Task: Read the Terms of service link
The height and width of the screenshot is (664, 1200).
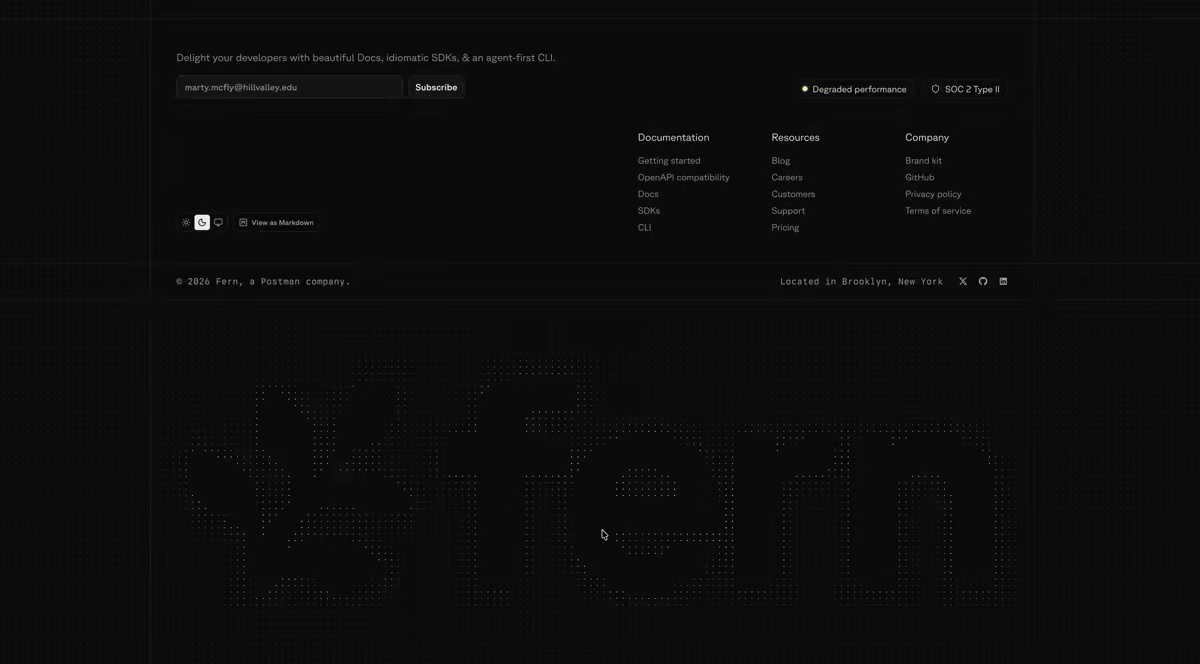Action: pyautogui.click(x=938, y=211)
